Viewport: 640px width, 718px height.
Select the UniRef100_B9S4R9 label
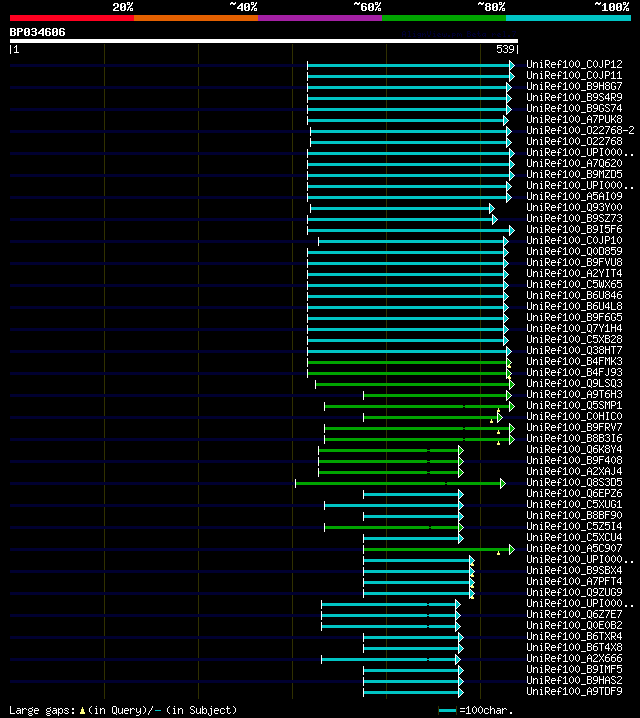pyautogui.click(x=574, y=98)
